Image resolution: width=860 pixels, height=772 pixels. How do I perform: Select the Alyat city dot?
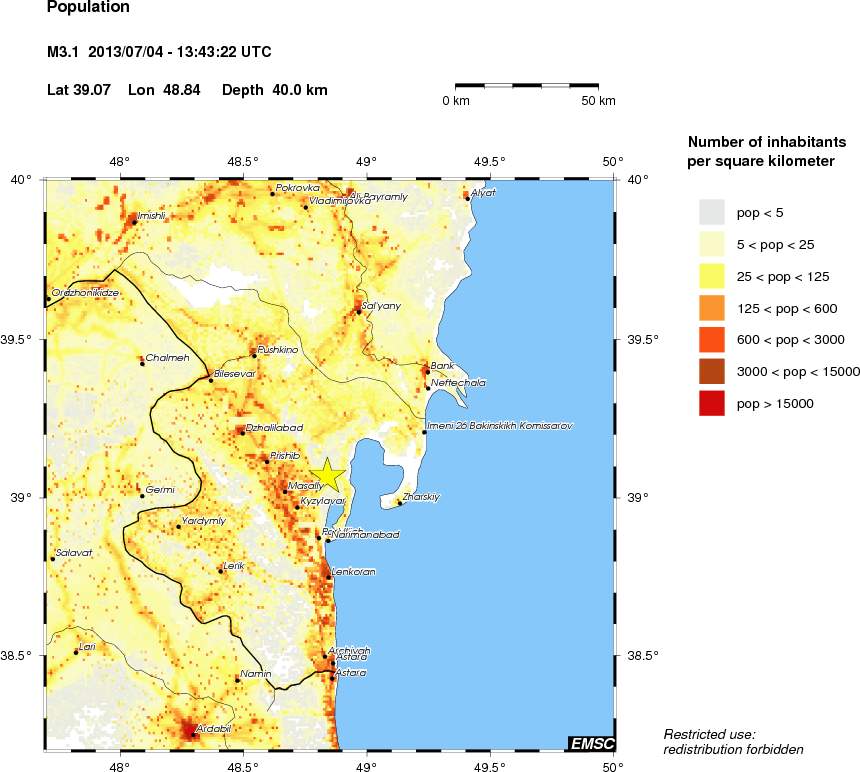tap(467, 198)
